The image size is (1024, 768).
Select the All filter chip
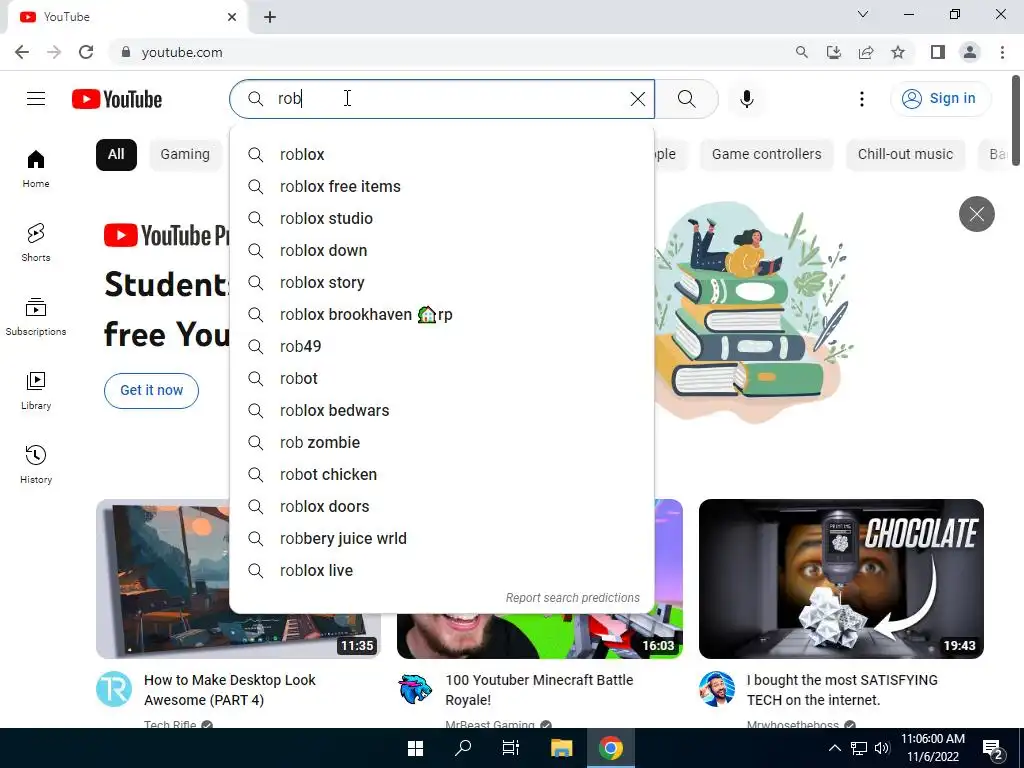(x=116, y=155)
